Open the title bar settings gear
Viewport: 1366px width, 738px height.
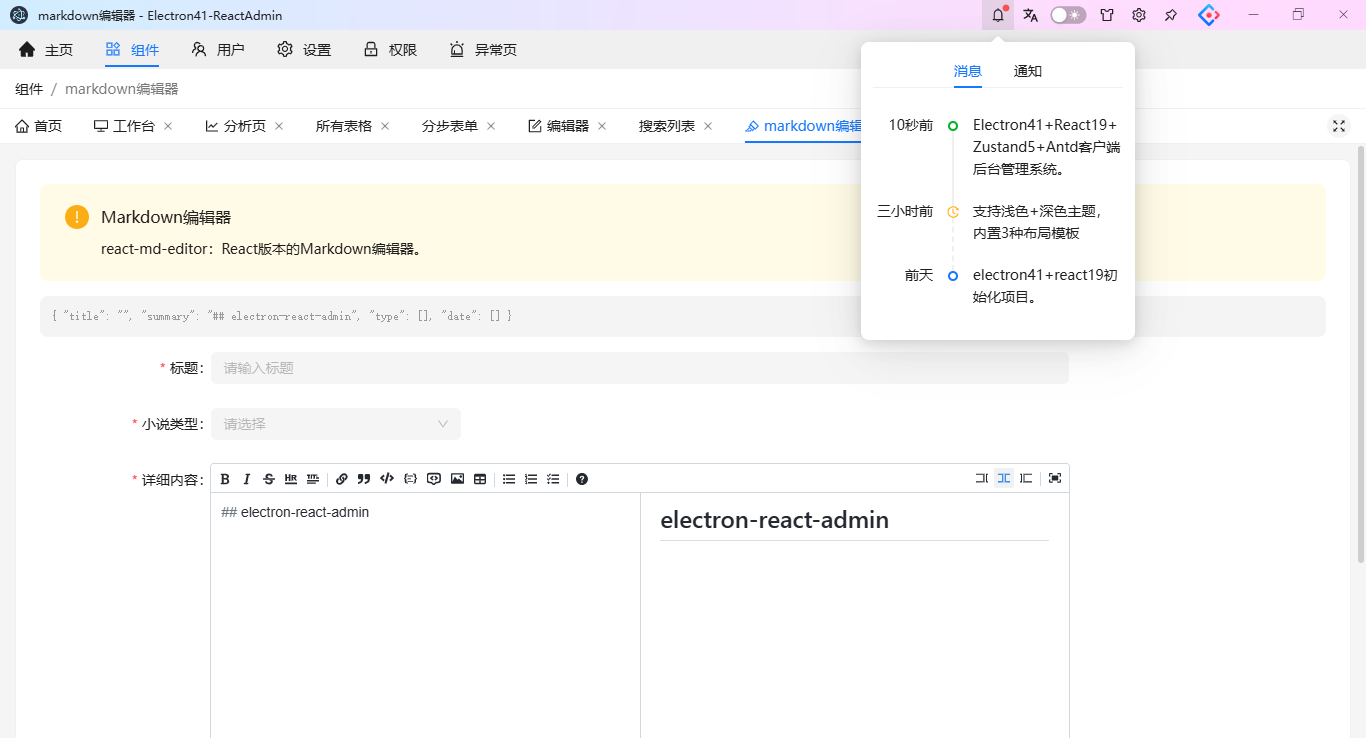pos(1139,15)
